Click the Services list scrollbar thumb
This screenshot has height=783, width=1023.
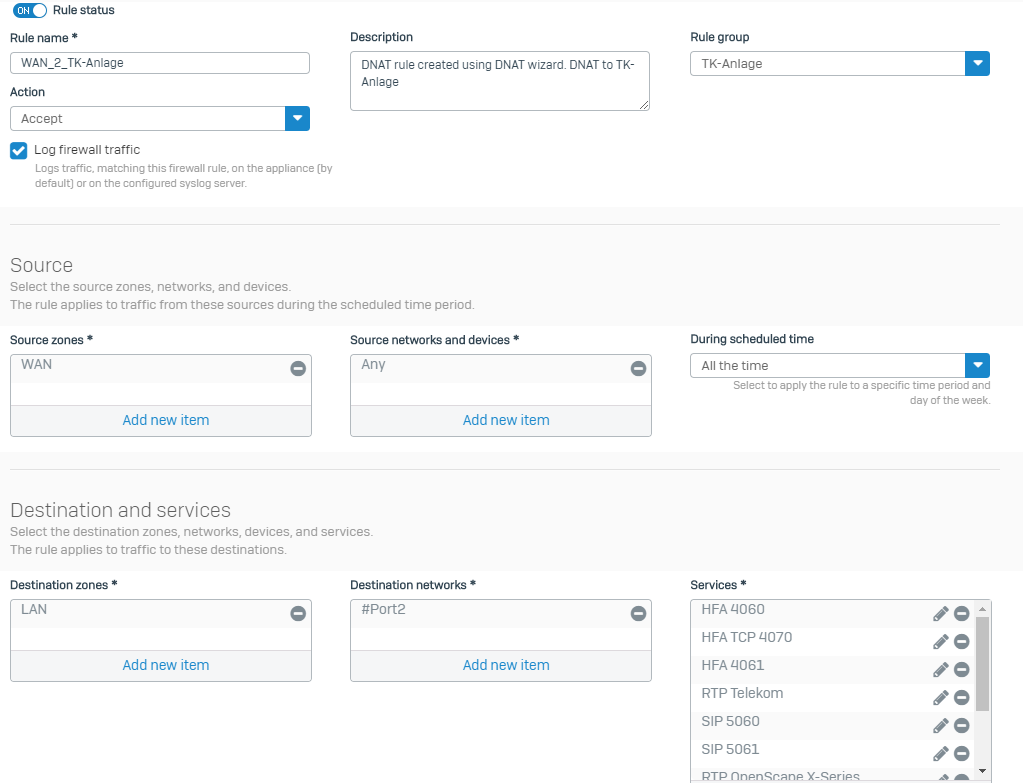click(983, 664)
